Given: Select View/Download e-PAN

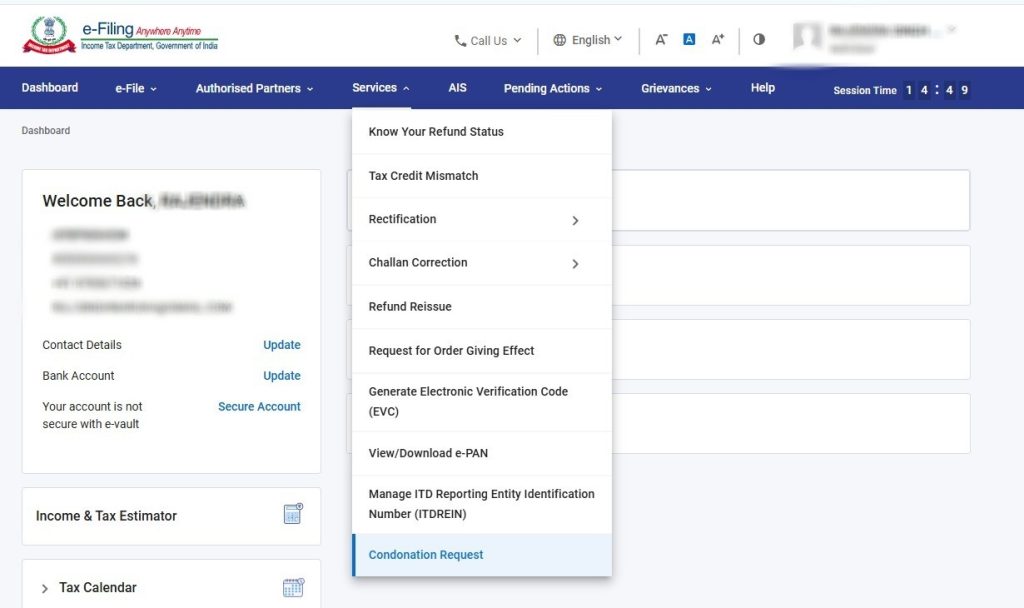Looking at the screenshot, I should click(482, 453).
